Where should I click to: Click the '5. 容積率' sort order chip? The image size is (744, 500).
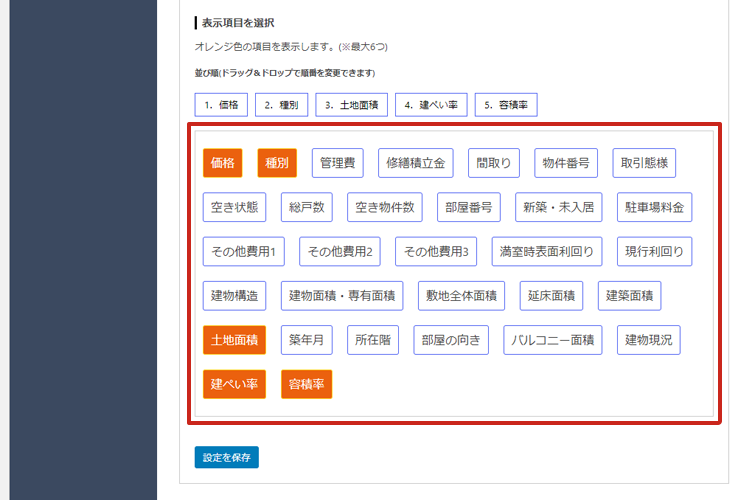tap(506, 105)
